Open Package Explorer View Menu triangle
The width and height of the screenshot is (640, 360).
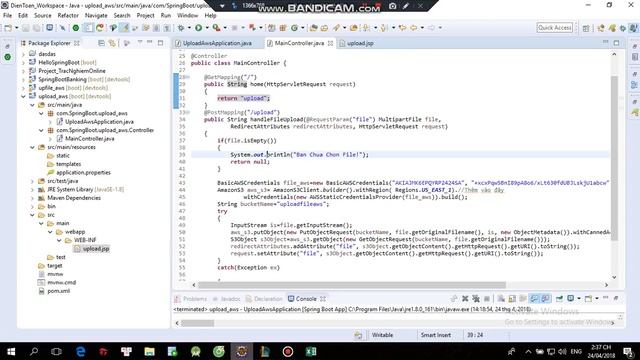[140, 43]
